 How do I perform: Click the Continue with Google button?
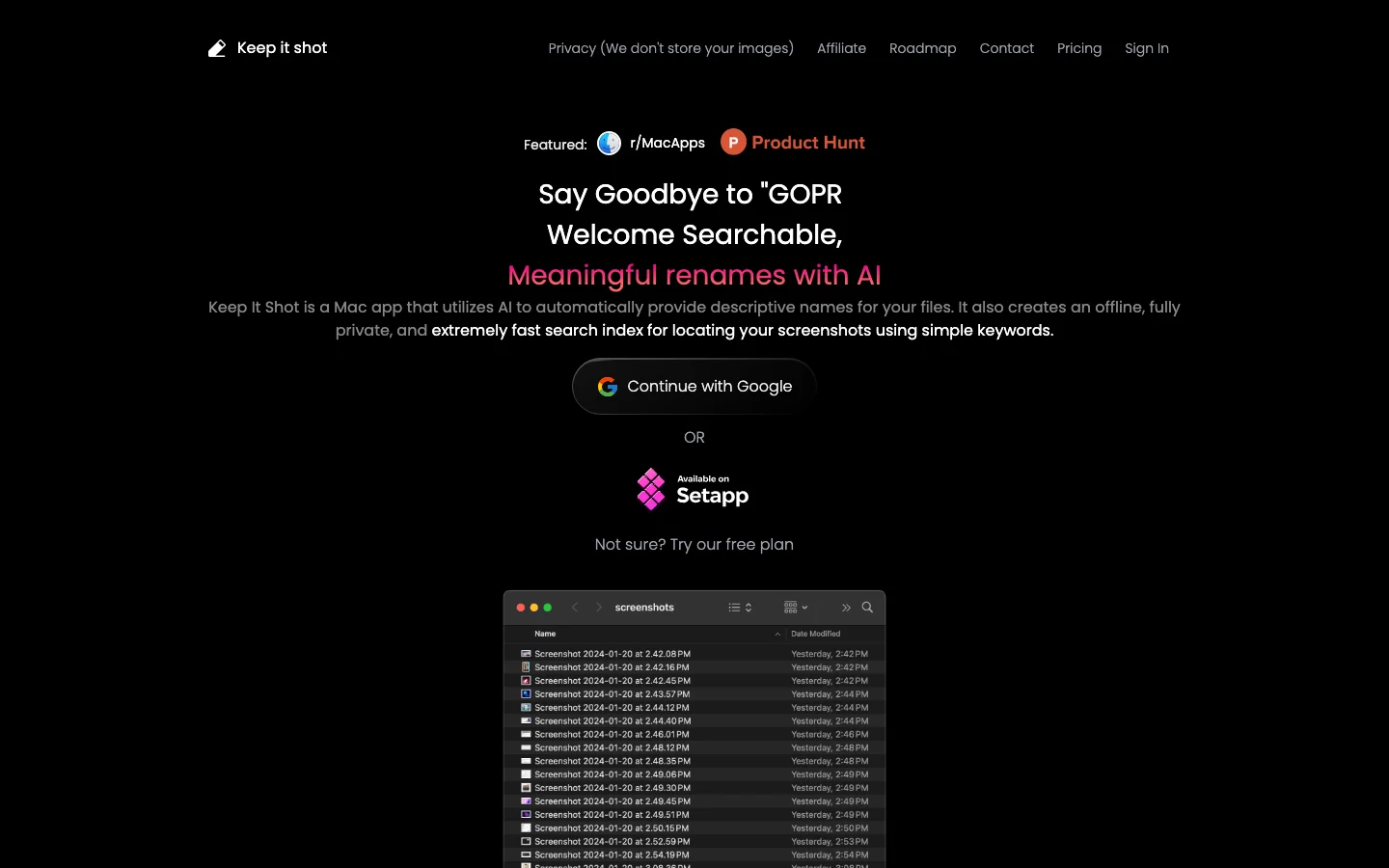point(694,387)
